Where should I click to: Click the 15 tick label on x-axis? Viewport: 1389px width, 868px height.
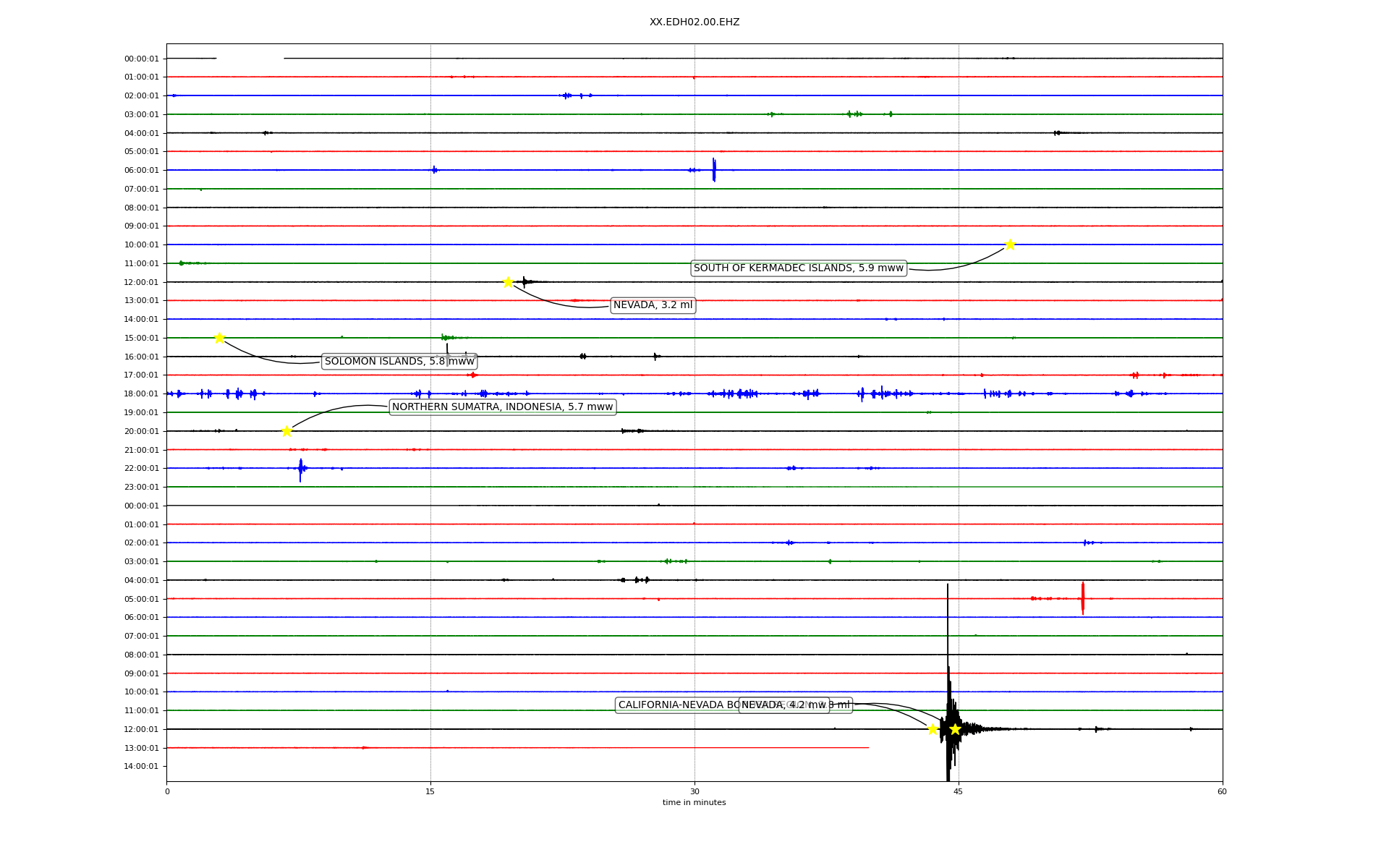point(430,792)
